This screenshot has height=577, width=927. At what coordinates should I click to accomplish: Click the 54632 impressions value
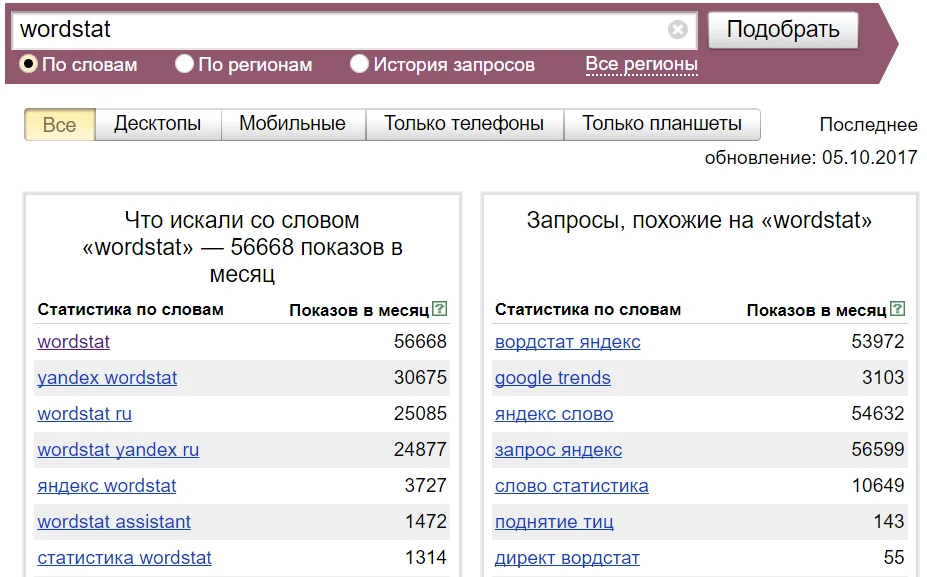pyautogui.click(x=878, y=413)
